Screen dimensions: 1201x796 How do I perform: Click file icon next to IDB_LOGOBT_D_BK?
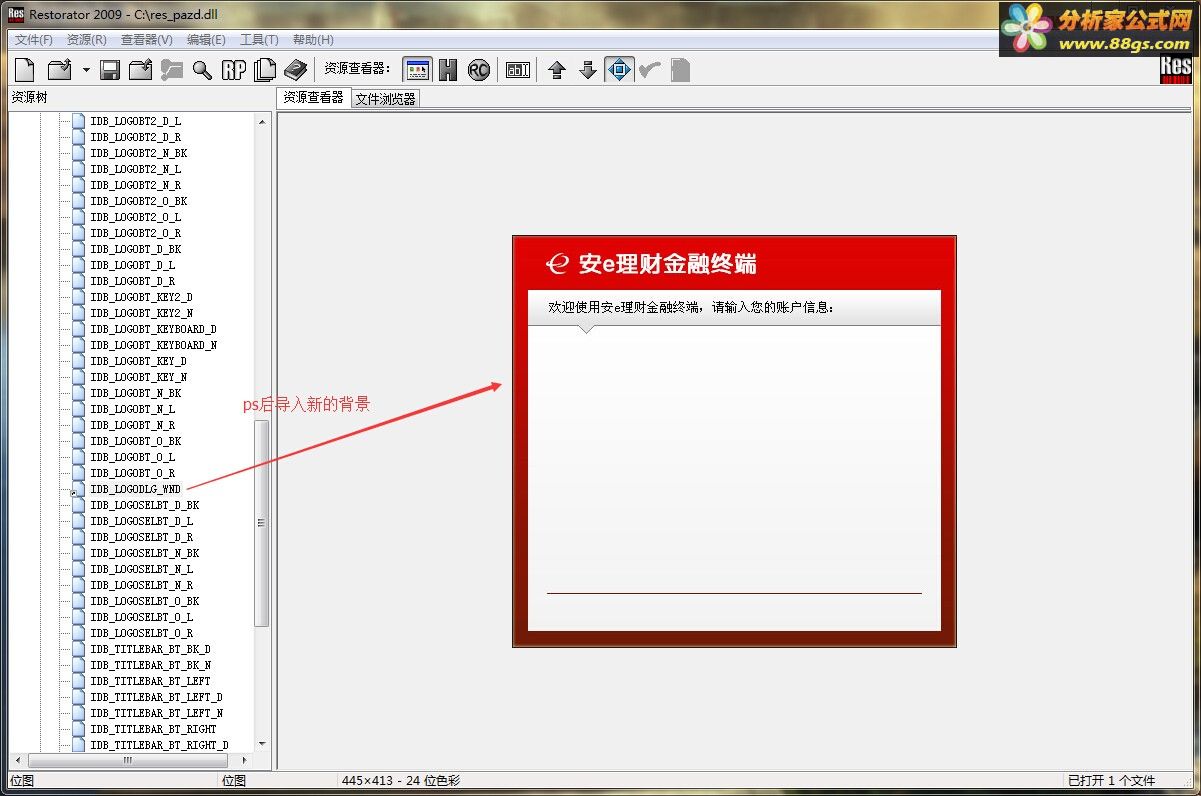(x=78, y=249)
